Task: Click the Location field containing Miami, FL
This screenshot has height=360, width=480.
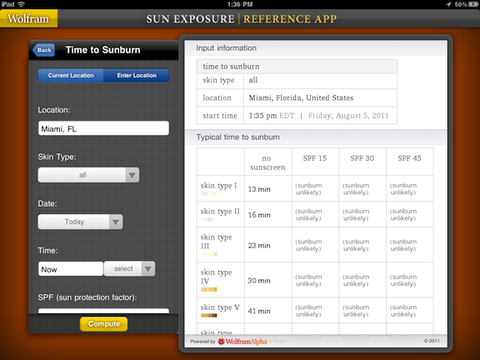Action: tap(103, 128)
